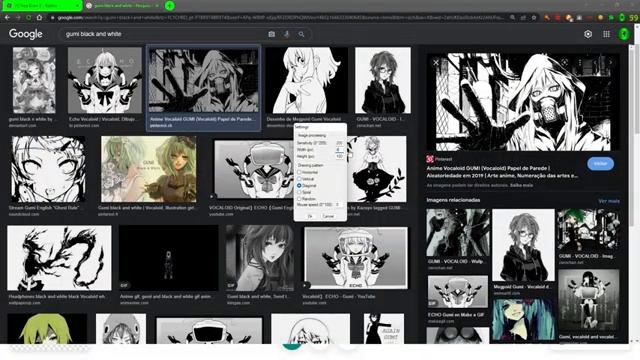The height and width of the screenshot is (360, 640).
Task: Select Diagonal drawing pattern option
Action: [x=299, y=185]
